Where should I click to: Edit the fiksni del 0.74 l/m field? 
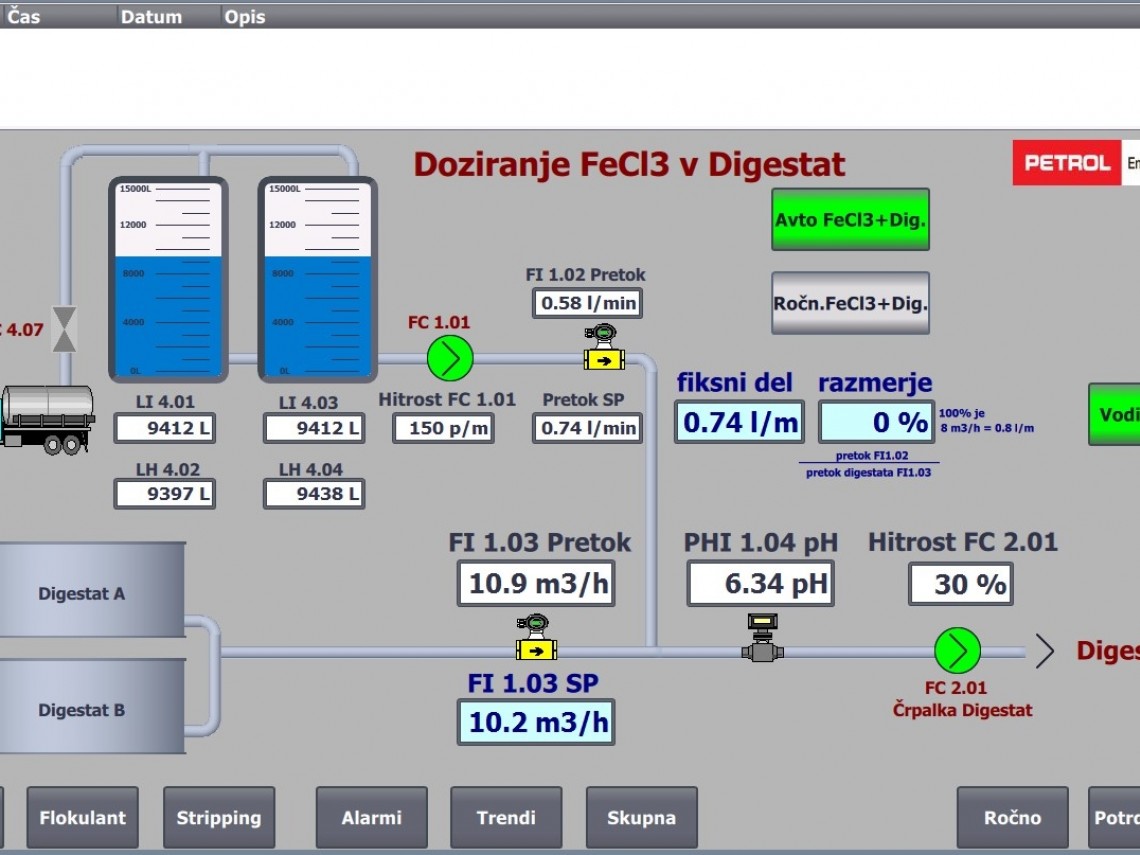click(739, 422)
